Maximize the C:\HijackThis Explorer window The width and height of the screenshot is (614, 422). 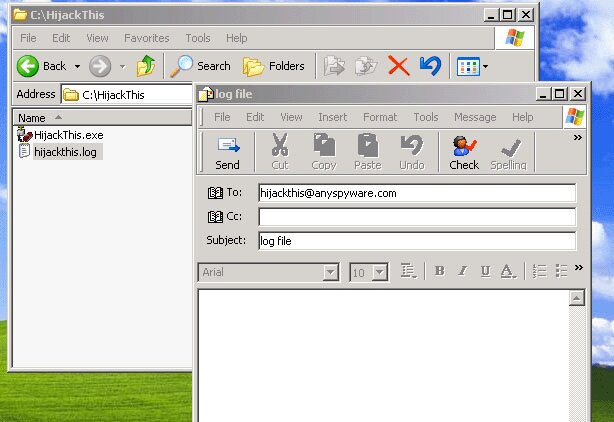point(507,15)
